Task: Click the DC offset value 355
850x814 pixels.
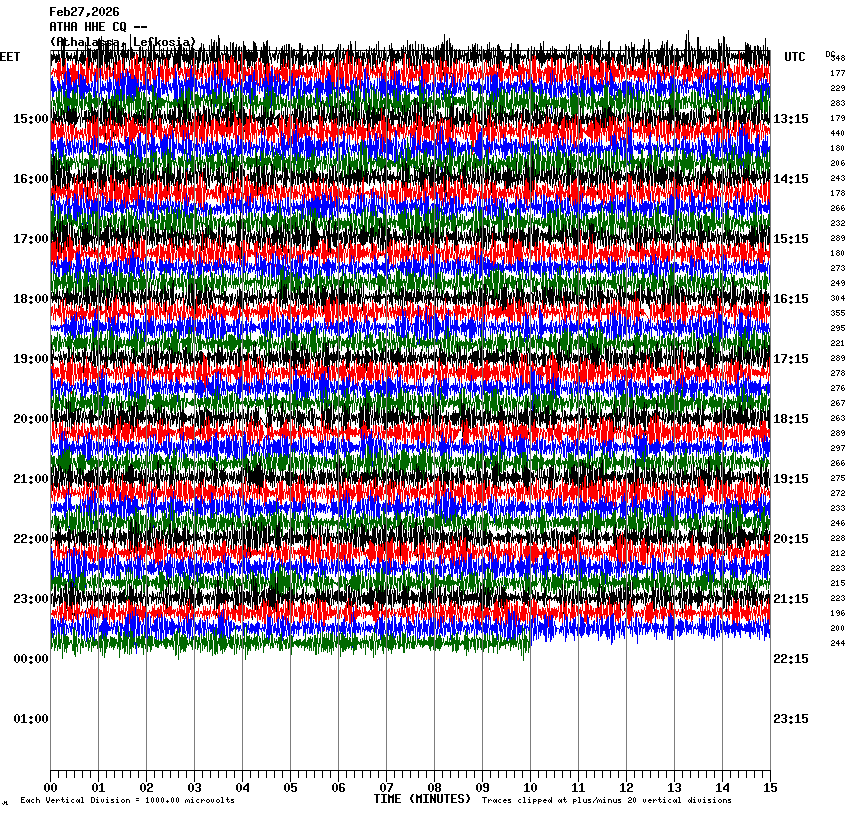Action: point(837,313)
